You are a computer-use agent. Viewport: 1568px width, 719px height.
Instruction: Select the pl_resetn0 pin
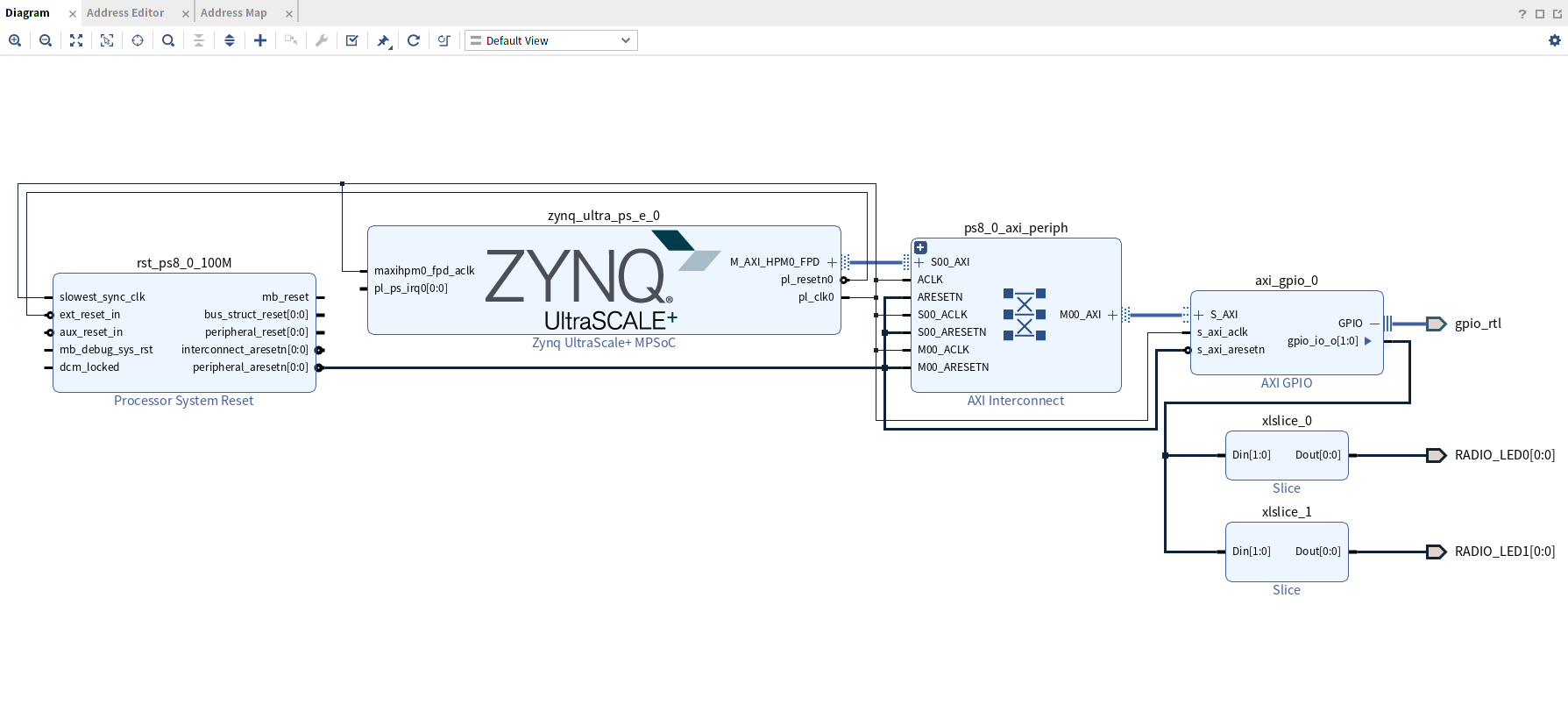(807, 280)
